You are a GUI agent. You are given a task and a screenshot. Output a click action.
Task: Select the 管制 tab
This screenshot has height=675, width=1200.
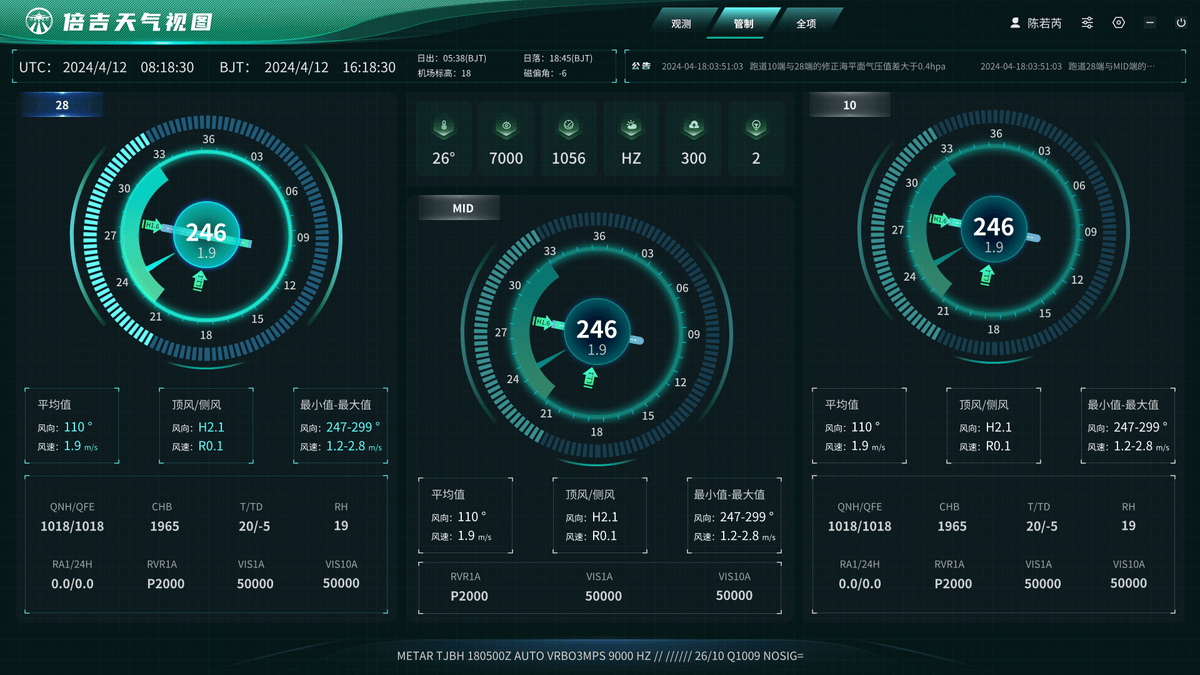point(743,23)
